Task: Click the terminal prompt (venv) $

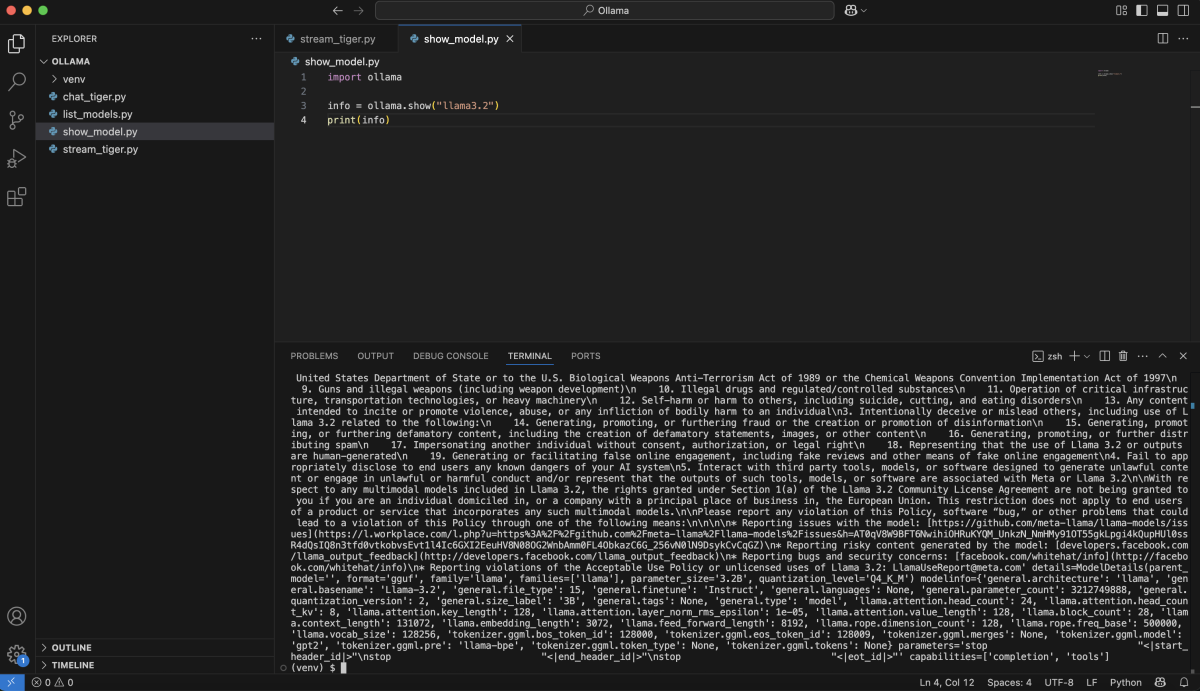Action: pos(314,667)
